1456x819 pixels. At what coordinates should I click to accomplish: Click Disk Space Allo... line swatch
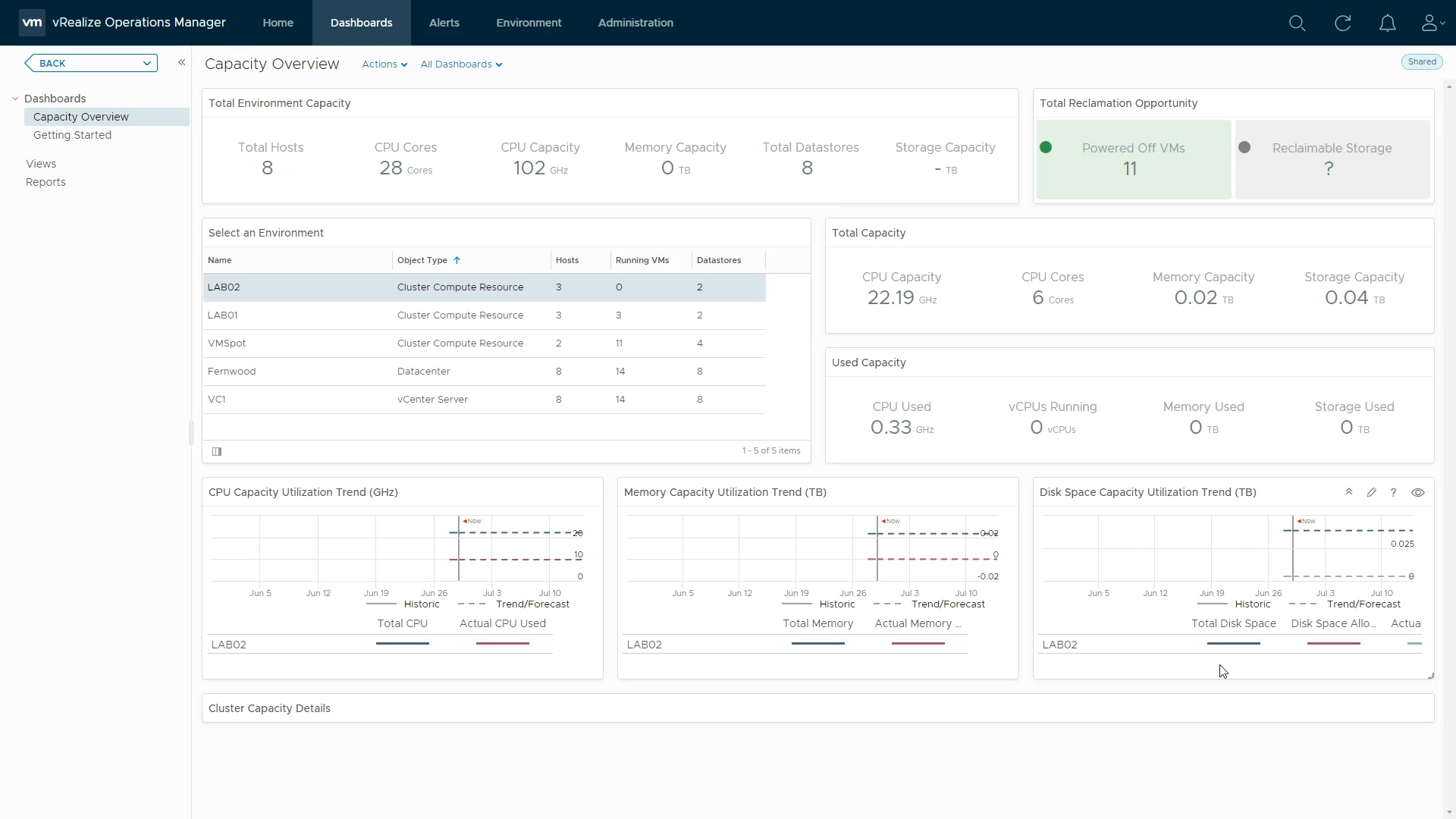coord(1334,644)
